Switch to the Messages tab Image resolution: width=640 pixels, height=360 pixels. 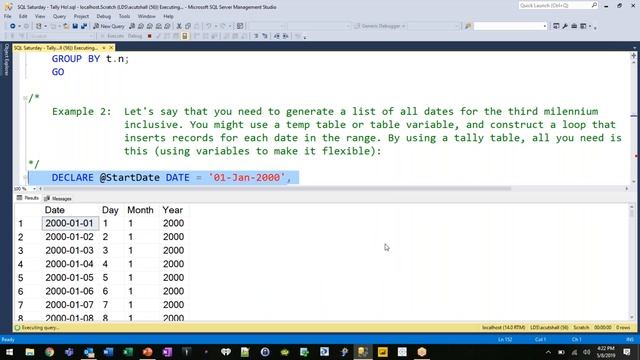point(58,198)
